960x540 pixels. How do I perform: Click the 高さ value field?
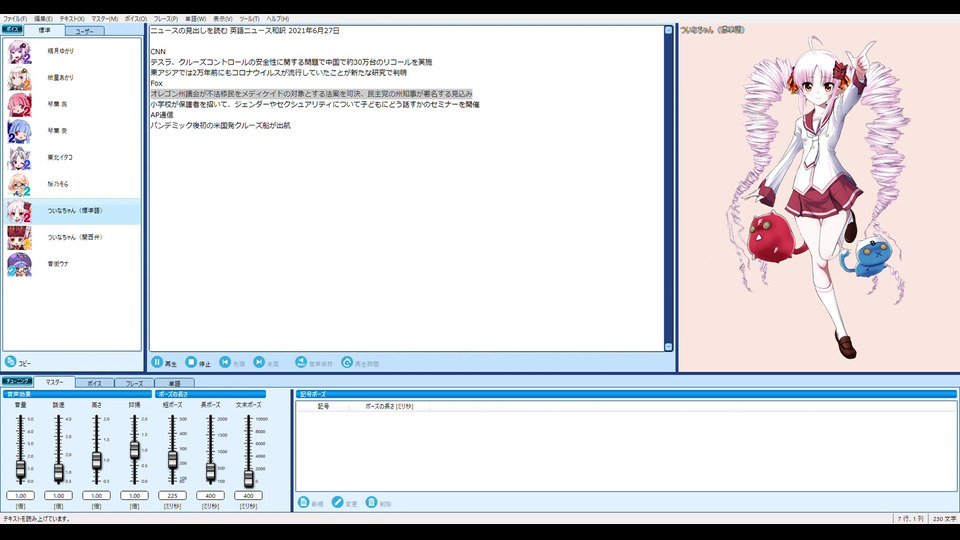click(x=96, y=495)
